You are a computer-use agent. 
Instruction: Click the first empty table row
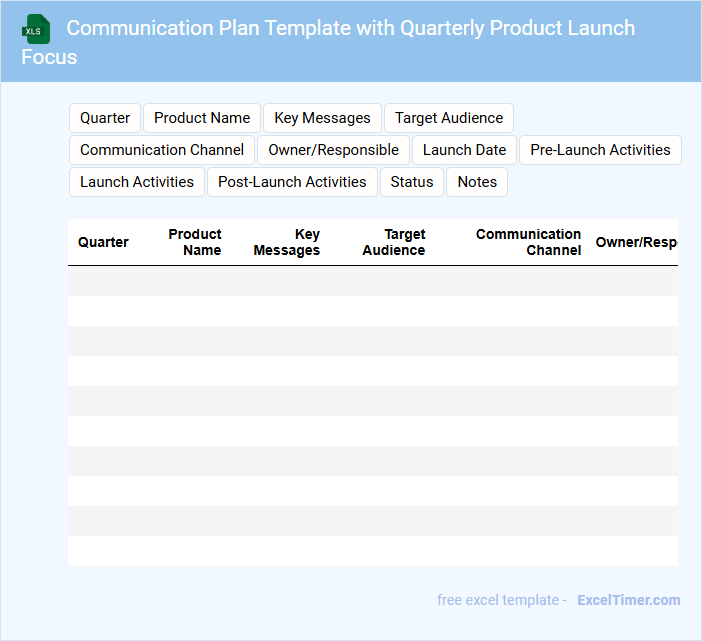tap(372, 281)
